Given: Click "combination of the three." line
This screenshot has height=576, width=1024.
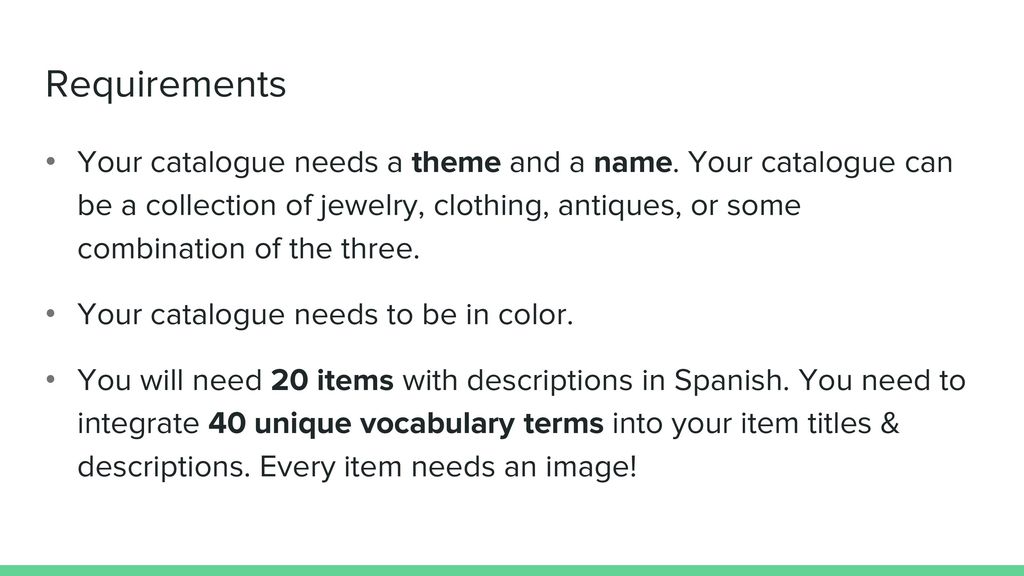Looking at the screenshot, I should coord(249,249).
